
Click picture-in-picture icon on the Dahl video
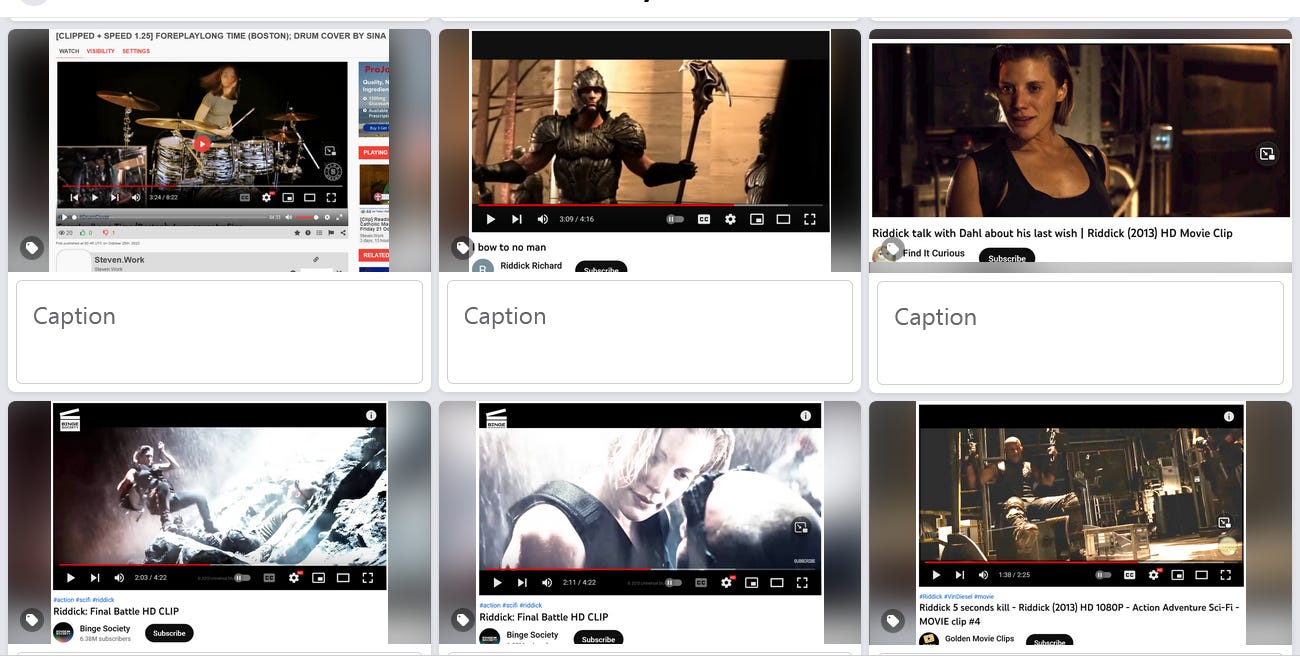click(x=1267, y=153)
